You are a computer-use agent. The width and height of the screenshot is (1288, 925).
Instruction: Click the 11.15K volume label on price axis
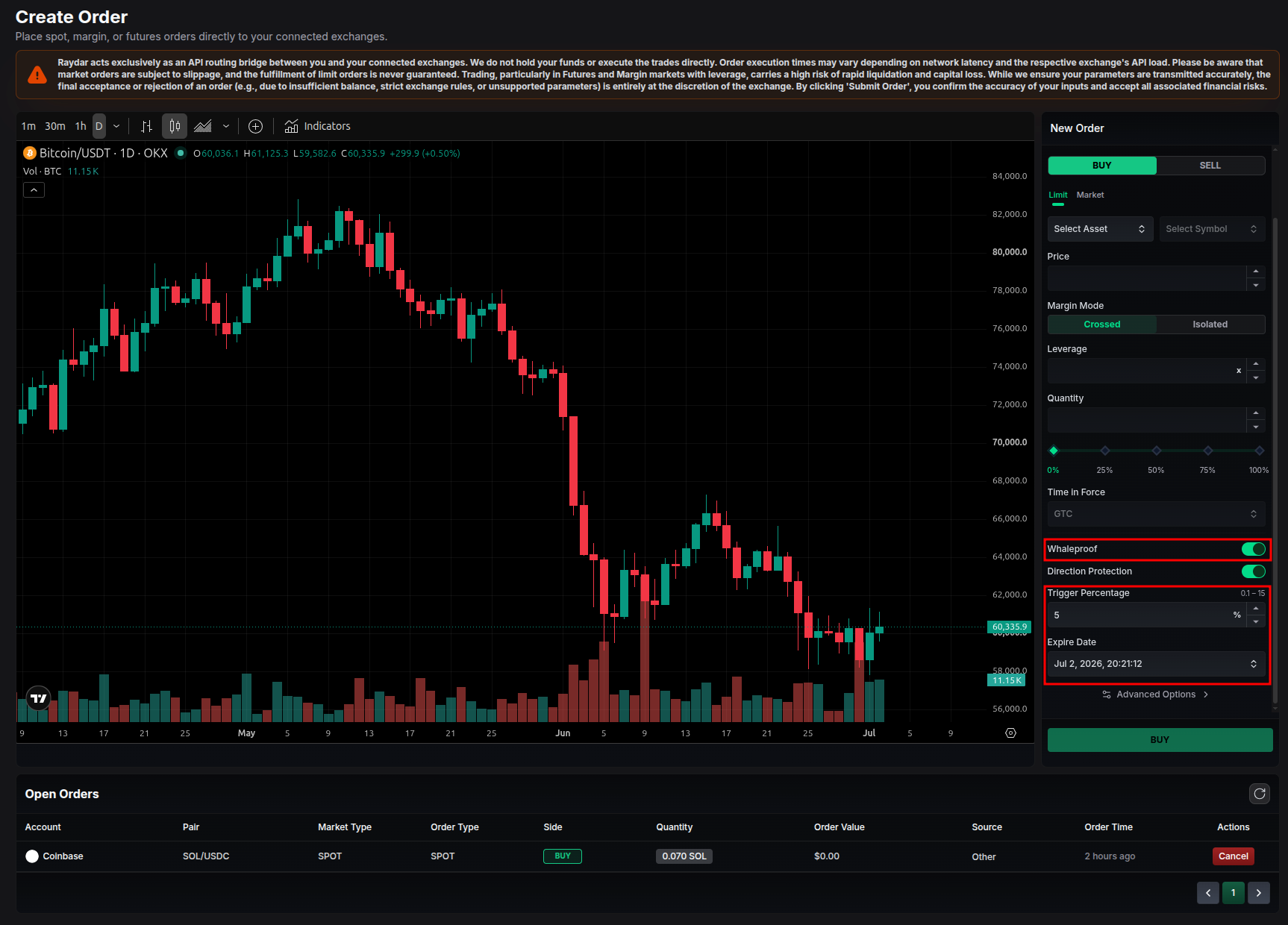point(1007,680)
